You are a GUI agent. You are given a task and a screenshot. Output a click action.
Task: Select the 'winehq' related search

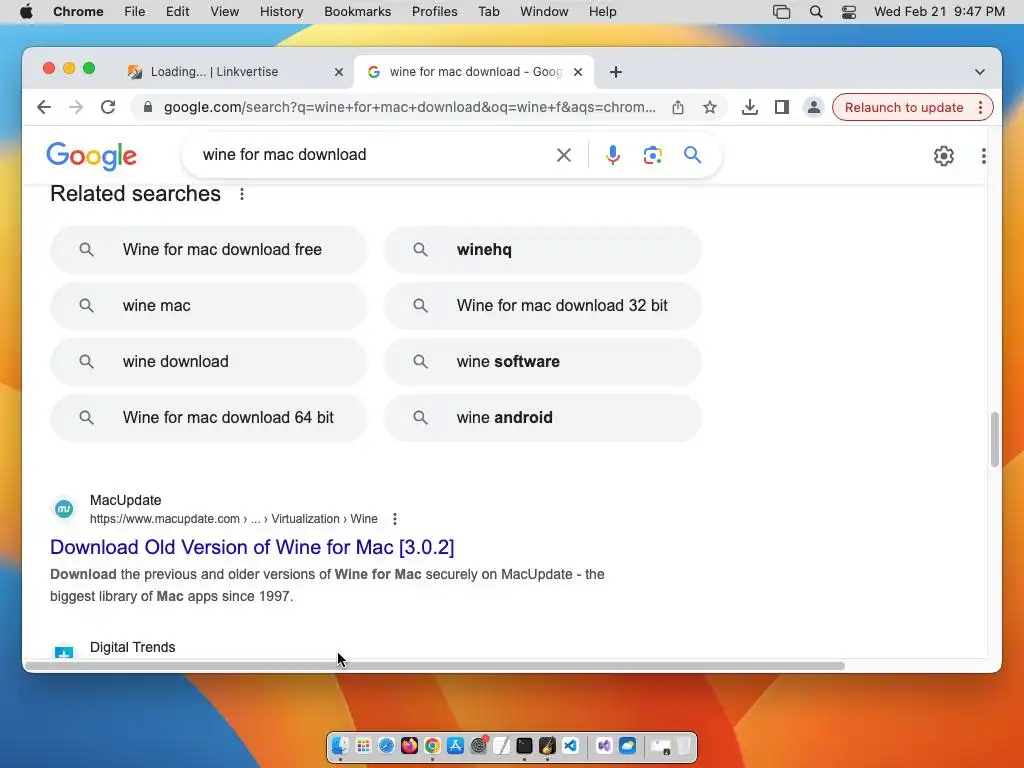pos(543,249)
